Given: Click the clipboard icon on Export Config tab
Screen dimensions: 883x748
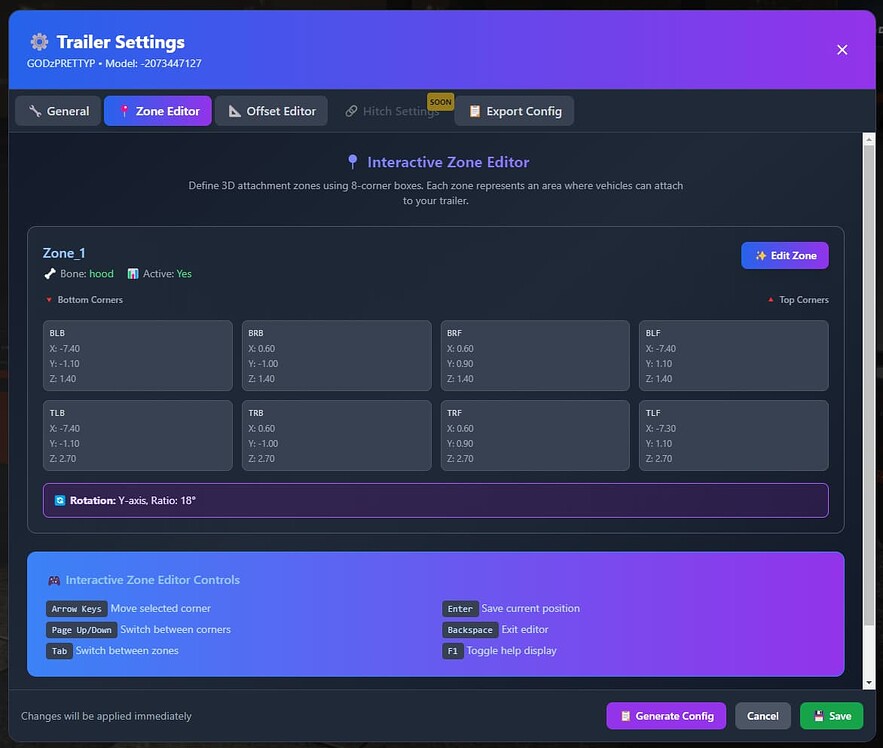Looking at the screenshot, I should tap(474, 111).
